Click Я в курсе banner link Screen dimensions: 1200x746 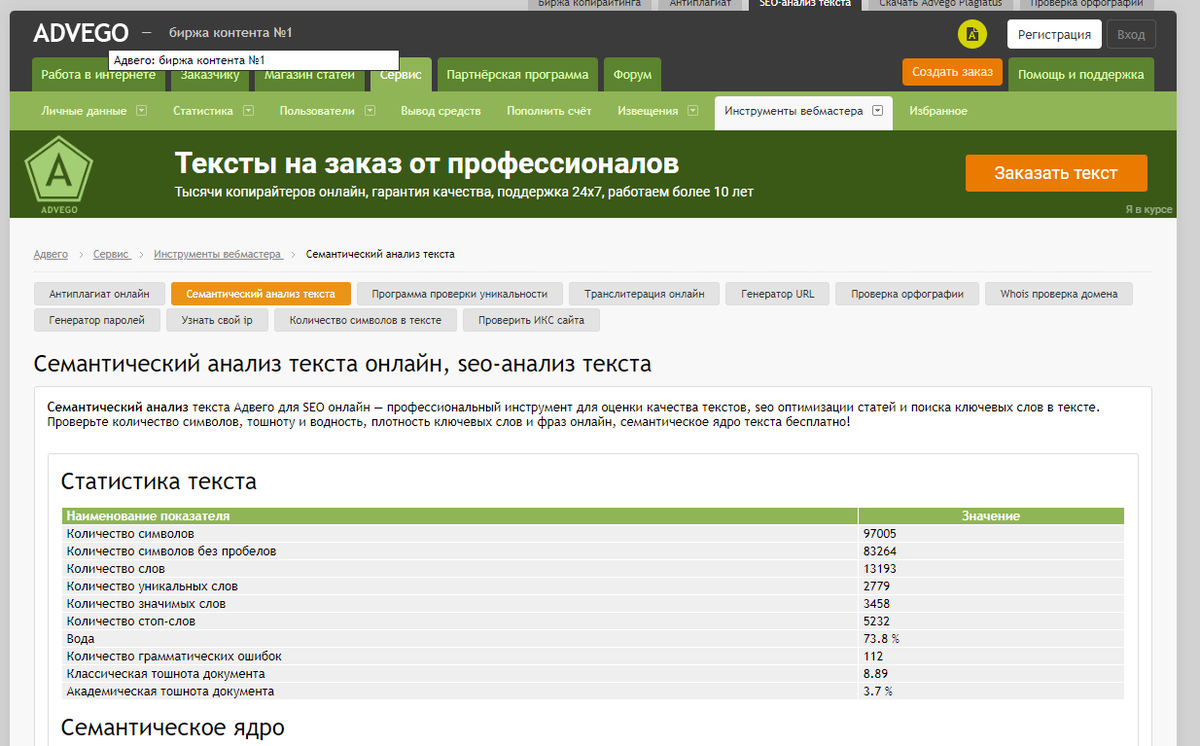point(1148,210)
